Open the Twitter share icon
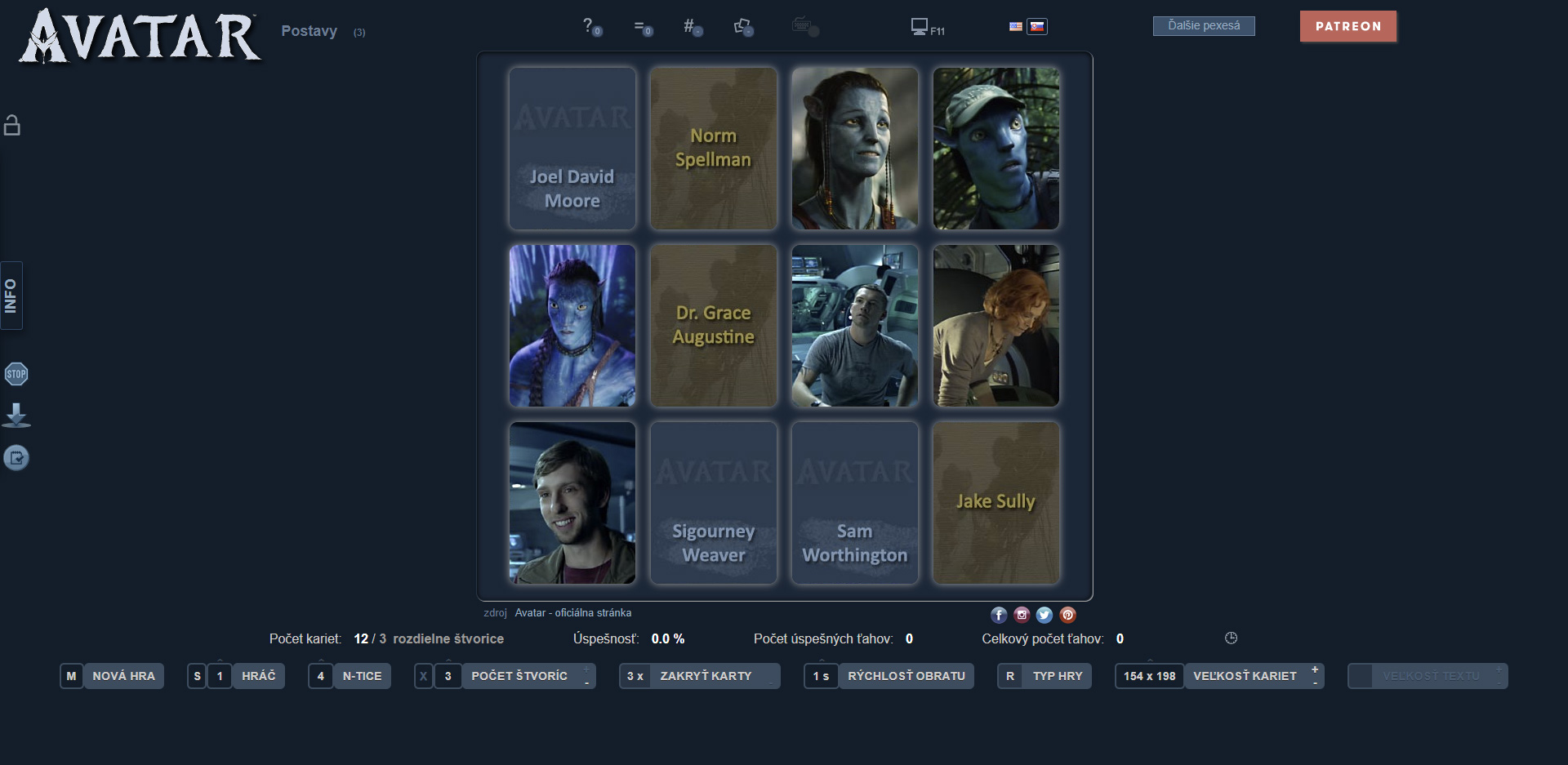The height and width of the screenshot is (765, 1568). point(1045,615)
